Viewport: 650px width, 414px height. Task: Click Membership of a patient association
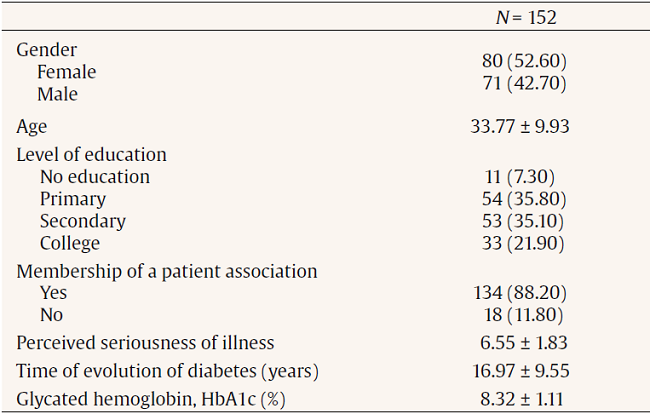pyautogui.click(x=167, y=271)
